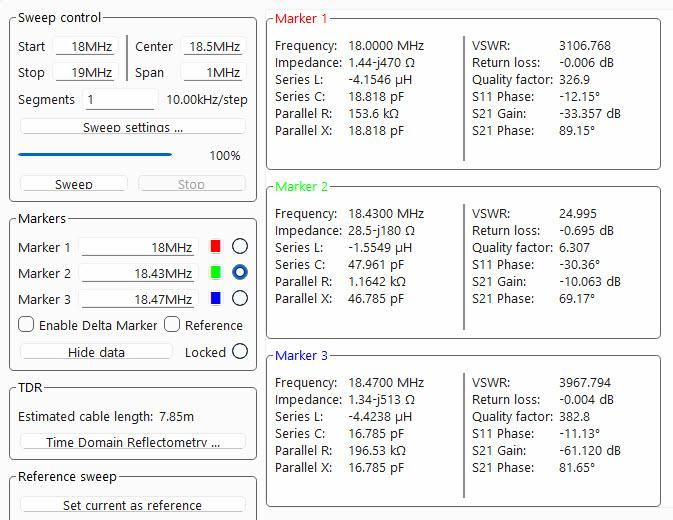
Task: Select the Locked radio button
Action: click(x=240, y=351)
